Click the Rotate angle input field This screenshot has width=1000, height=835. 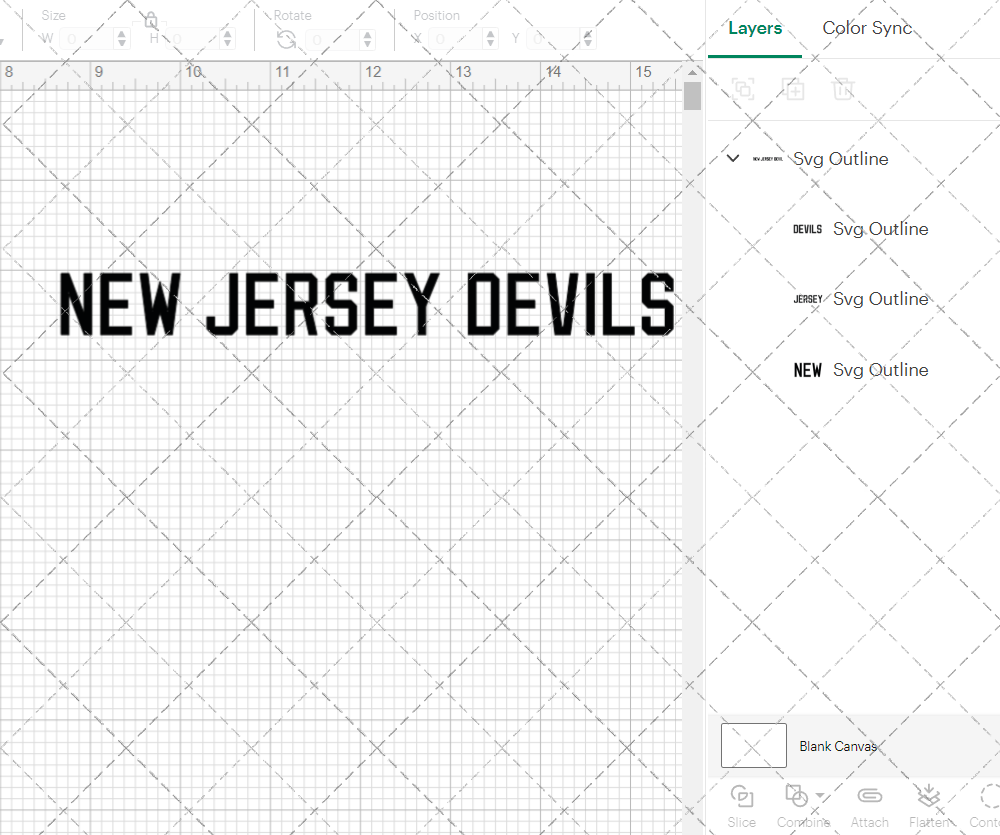[334, 40]
